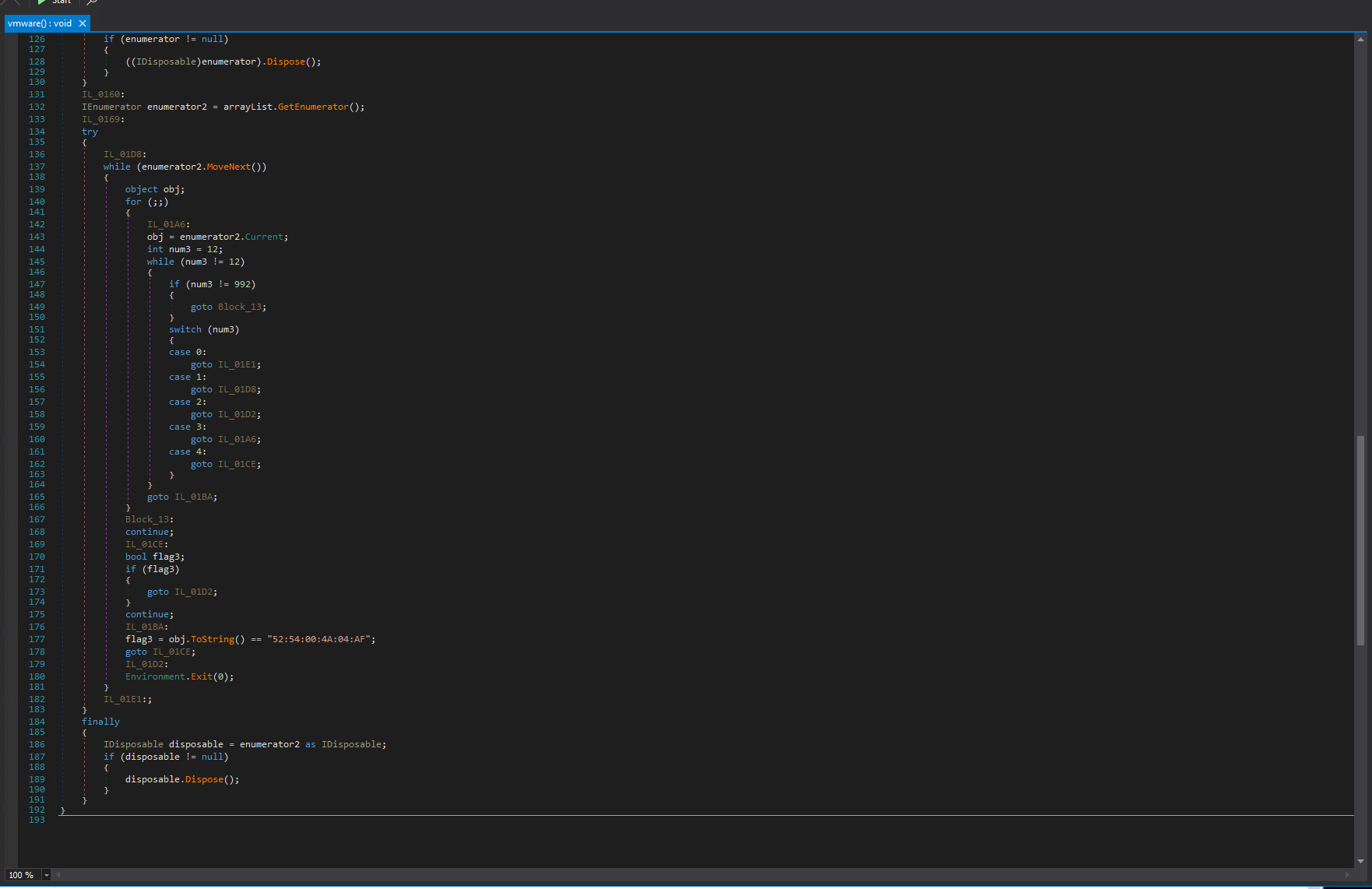
Task: Click "if (num3 != 992)" on line 147
Action: pyautogui.click(x=213, y=284)
